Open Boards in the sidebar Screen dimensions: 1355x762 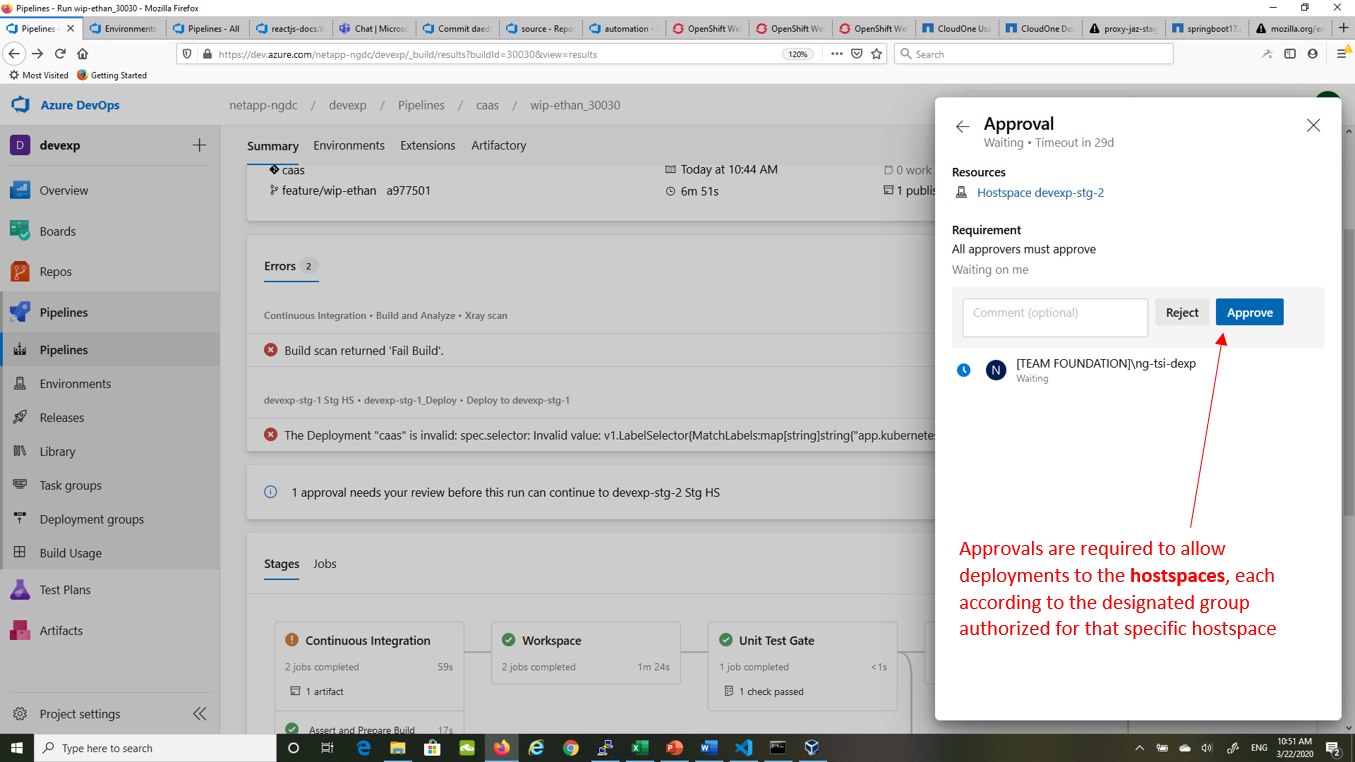coord(57,231)
